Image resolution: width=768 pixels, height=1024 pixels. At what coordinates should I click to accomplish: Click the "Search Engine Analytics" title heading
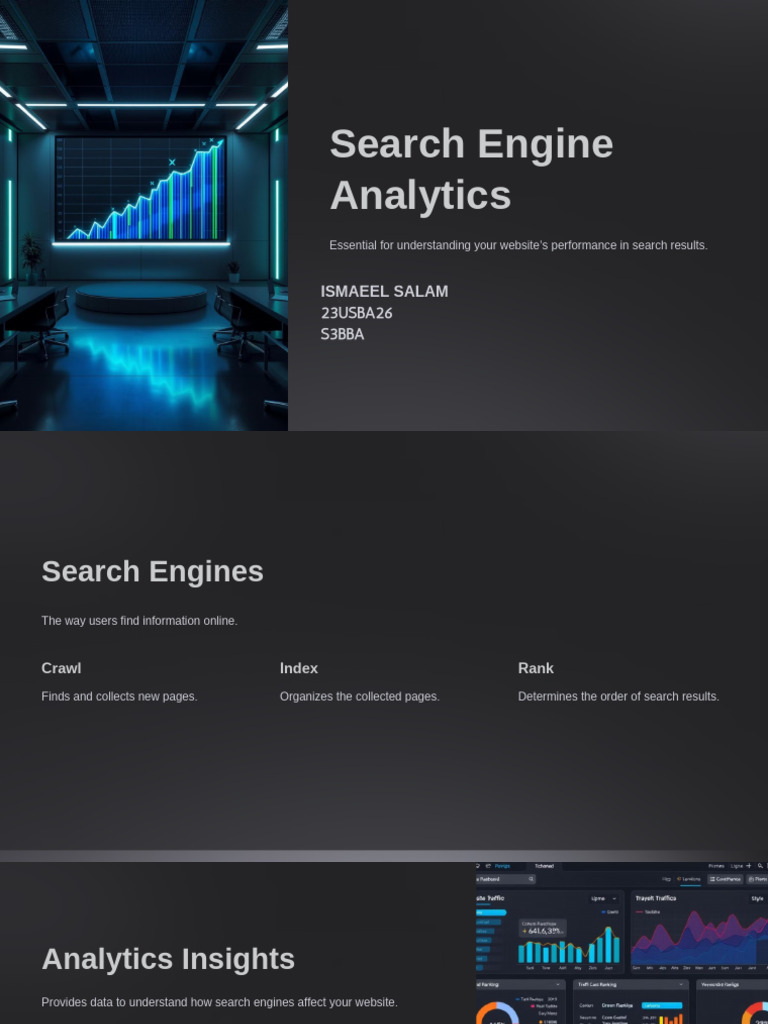(x=472, y=169)
